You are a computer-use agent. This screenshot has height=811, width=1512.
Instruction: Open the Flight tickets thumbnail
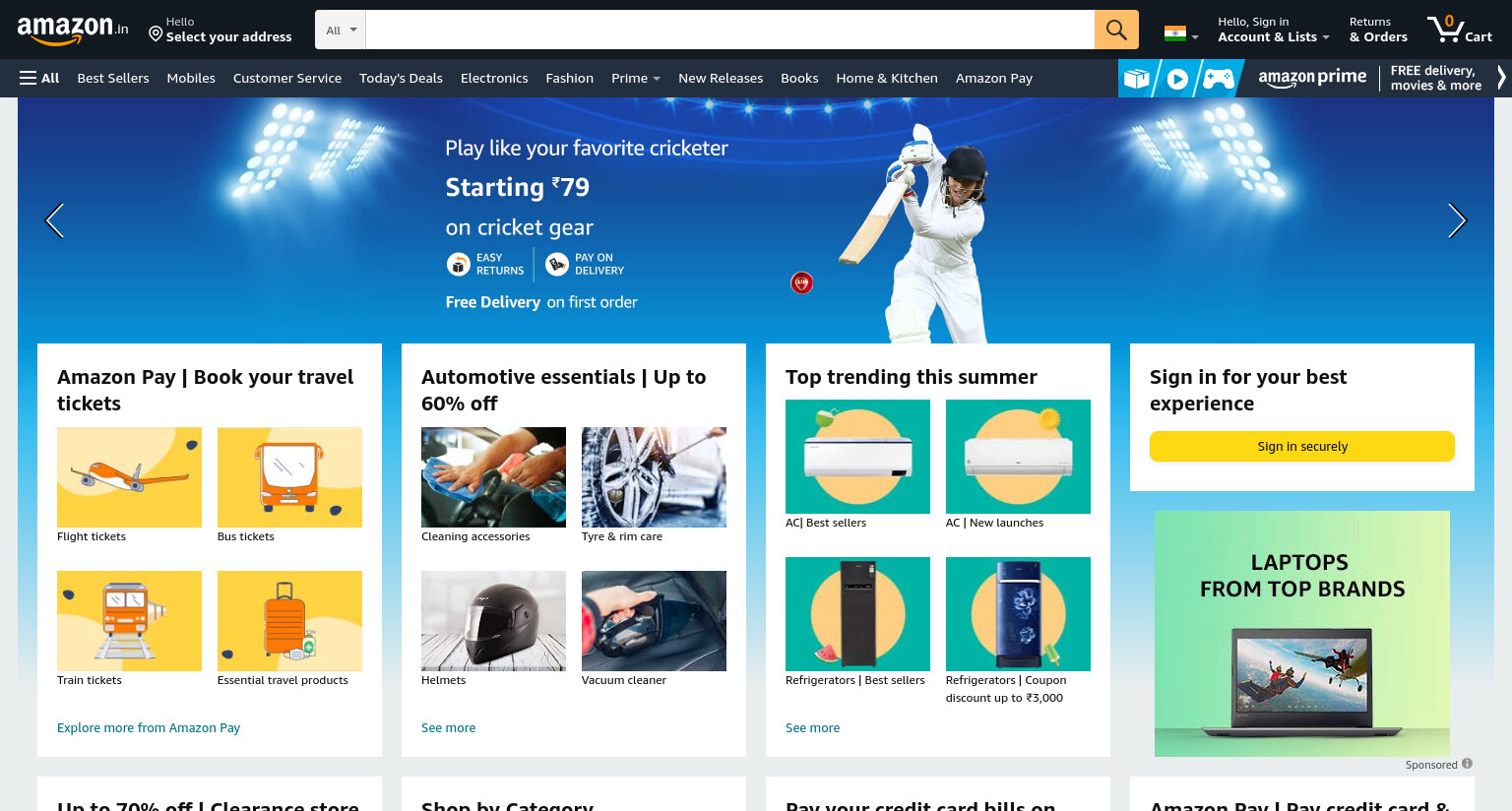pos(129,477)
